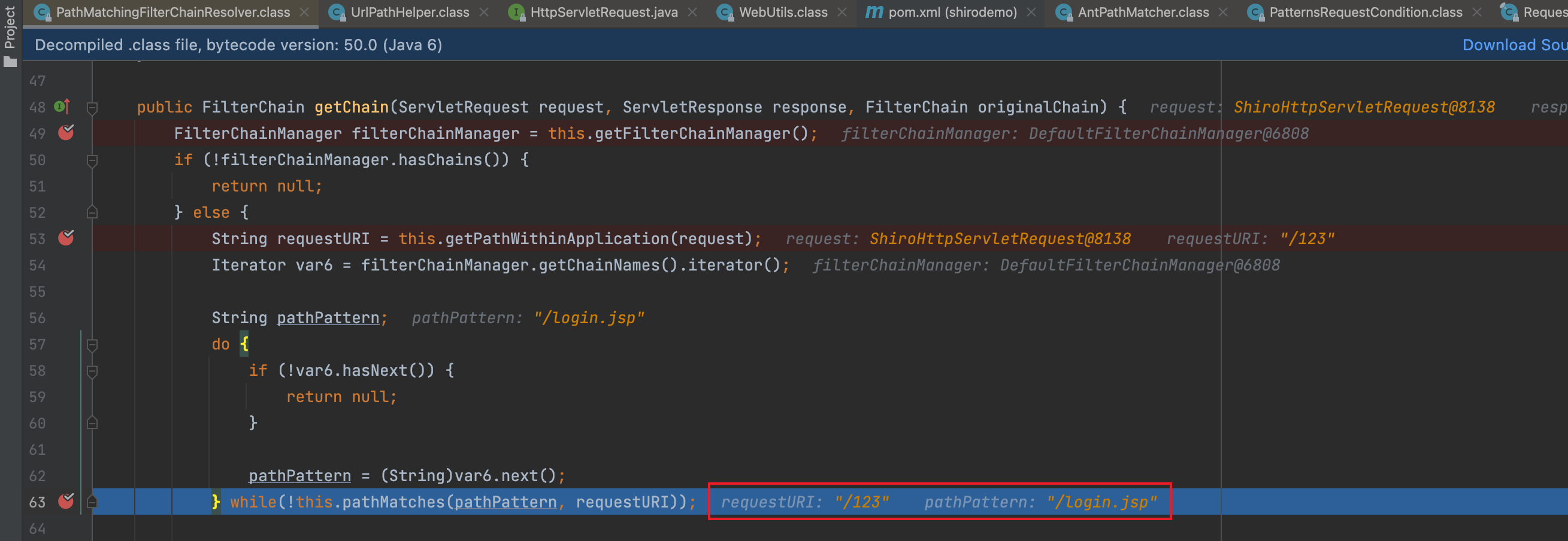Collapse the if block fold on line 58
Screen dimensions: 1568x541
[92, 371]
